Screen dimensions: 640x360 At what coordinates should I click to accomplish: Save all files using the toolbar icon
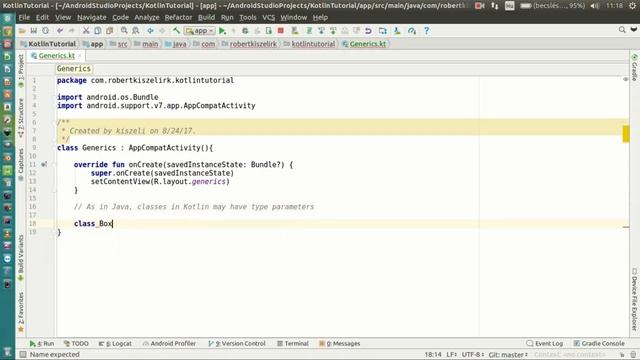[x=33, y=31]
